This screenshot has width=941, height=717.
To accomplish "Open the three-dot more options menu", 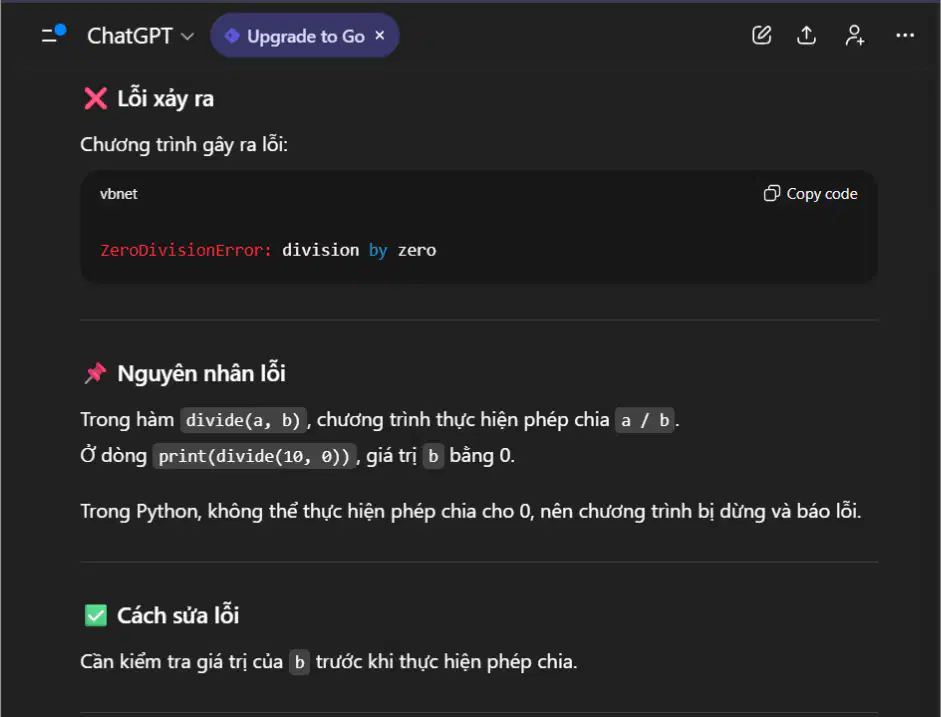I will tap(904, 35).
